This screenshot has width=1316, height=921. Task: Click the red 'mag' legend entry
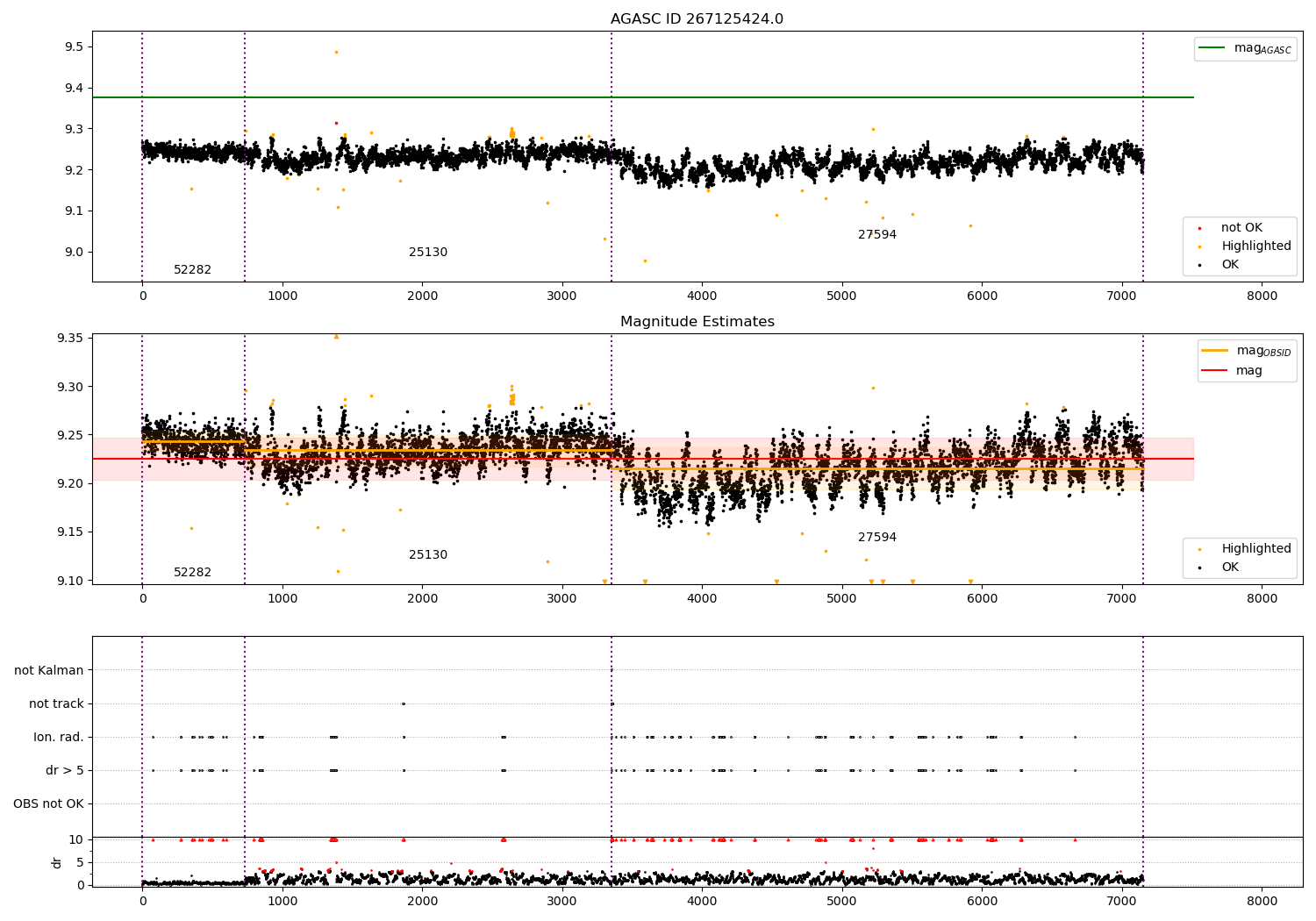[x=1232, y=371]
